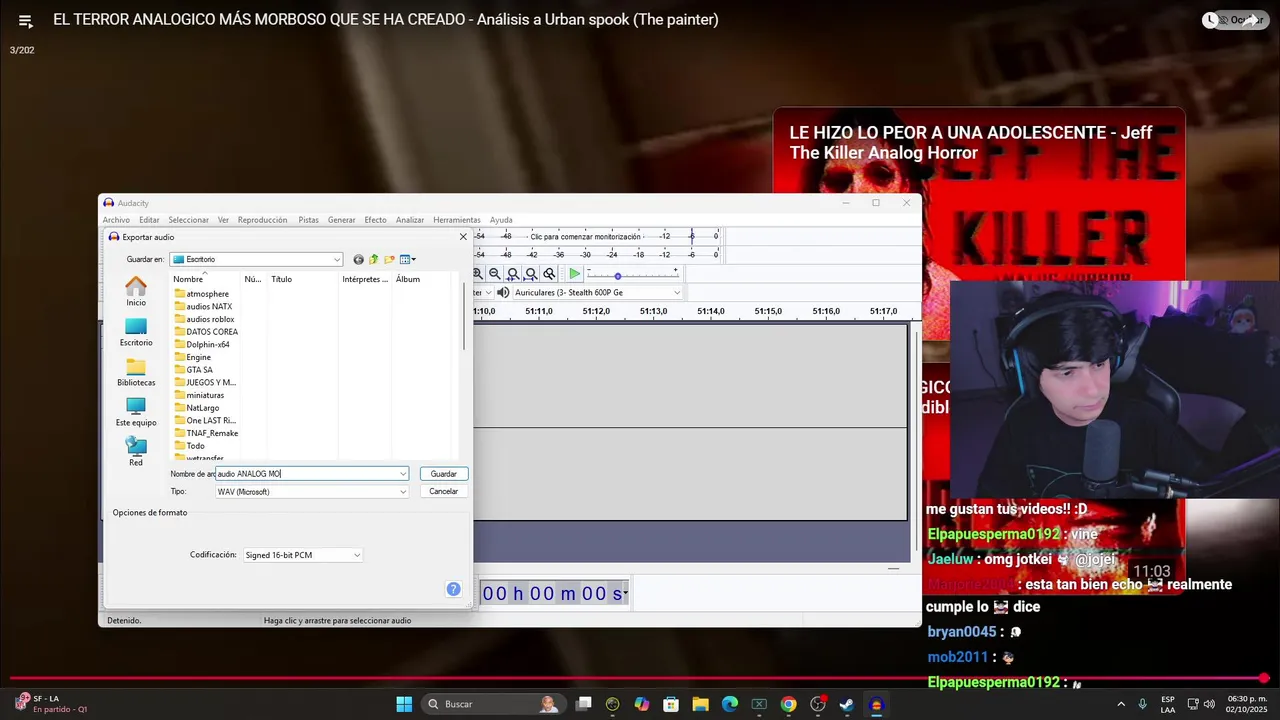Click Audacity's play button
The image size is (1280, 720).
tap(575, 274)
